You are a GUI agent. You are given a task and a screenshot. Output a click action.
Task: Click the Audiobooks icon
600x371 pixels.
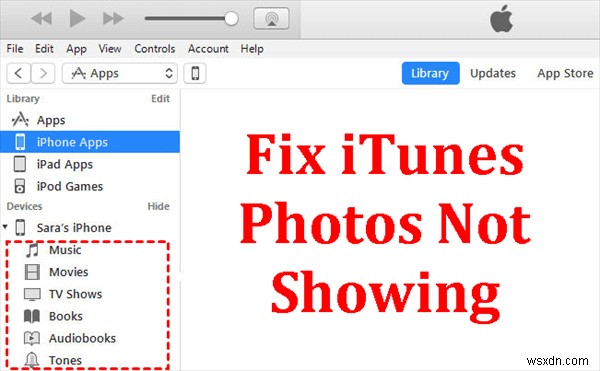(x=32, y=338)
